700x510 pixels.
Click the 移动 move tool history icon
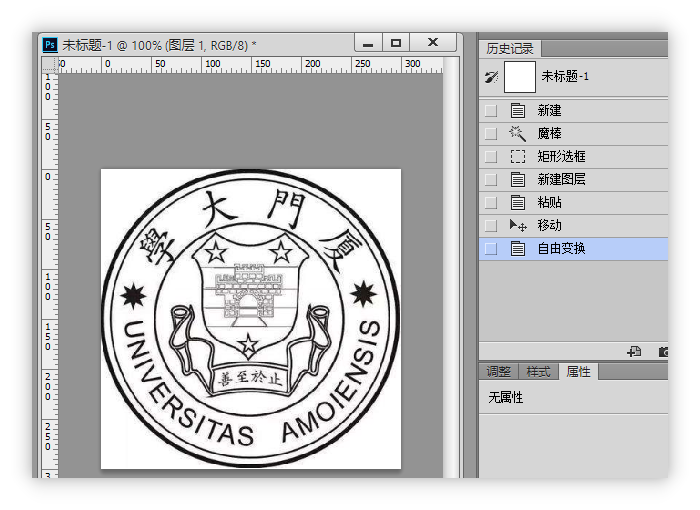[x=517, y=225]
